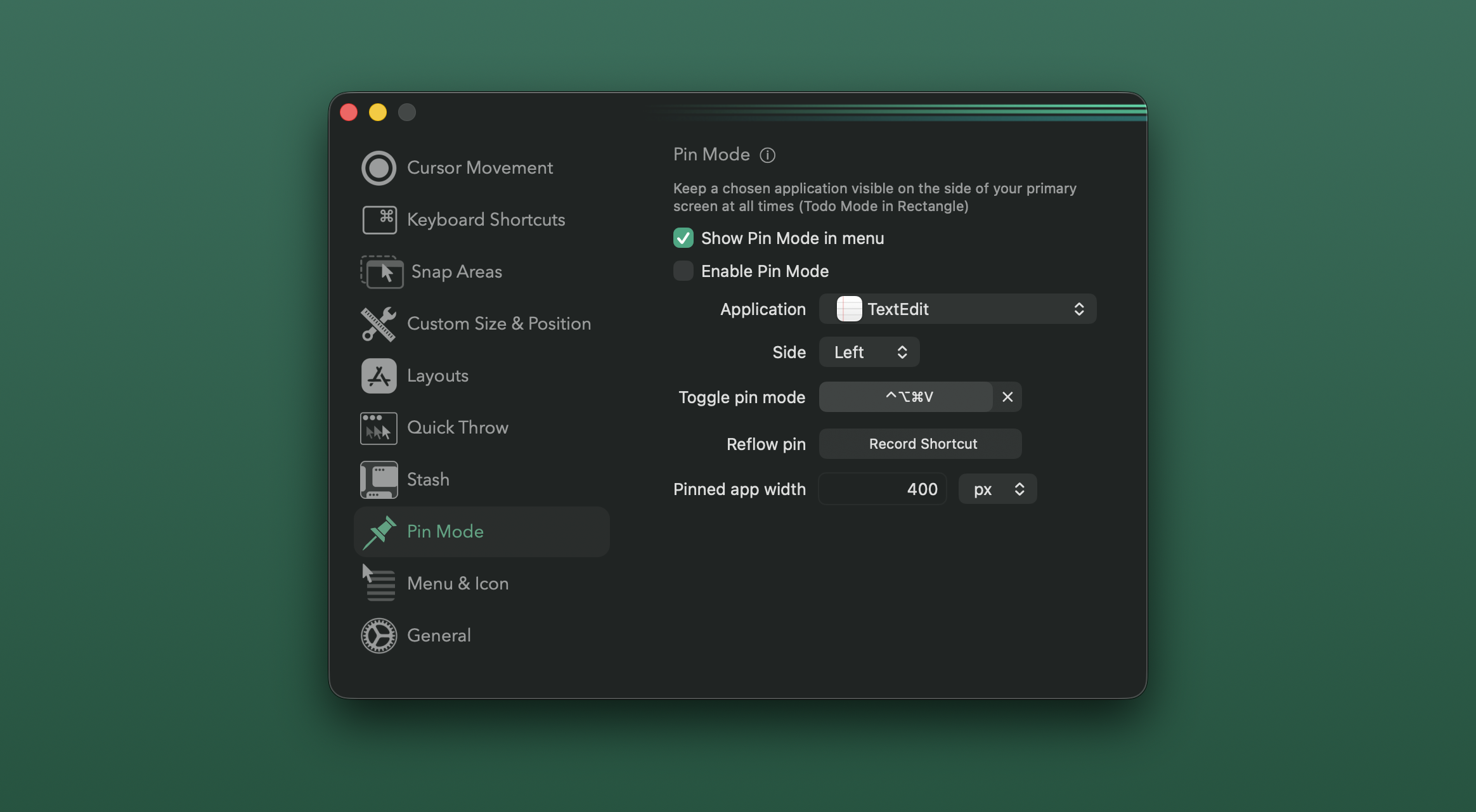This screenshot has height=812, width=1476.
Task: Switch to General settings
Action: pyautogui.click(x=482, y=636)
